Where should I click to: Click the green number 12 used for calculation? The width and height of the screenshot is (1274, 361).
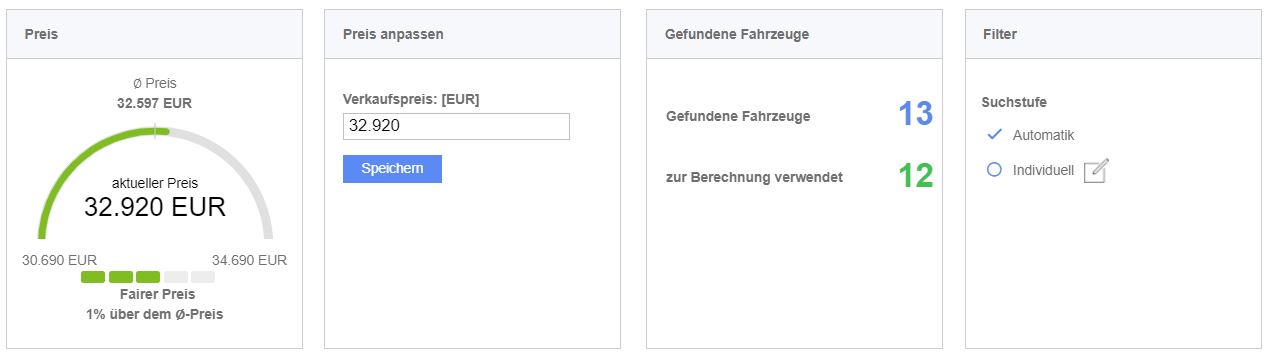915,176
